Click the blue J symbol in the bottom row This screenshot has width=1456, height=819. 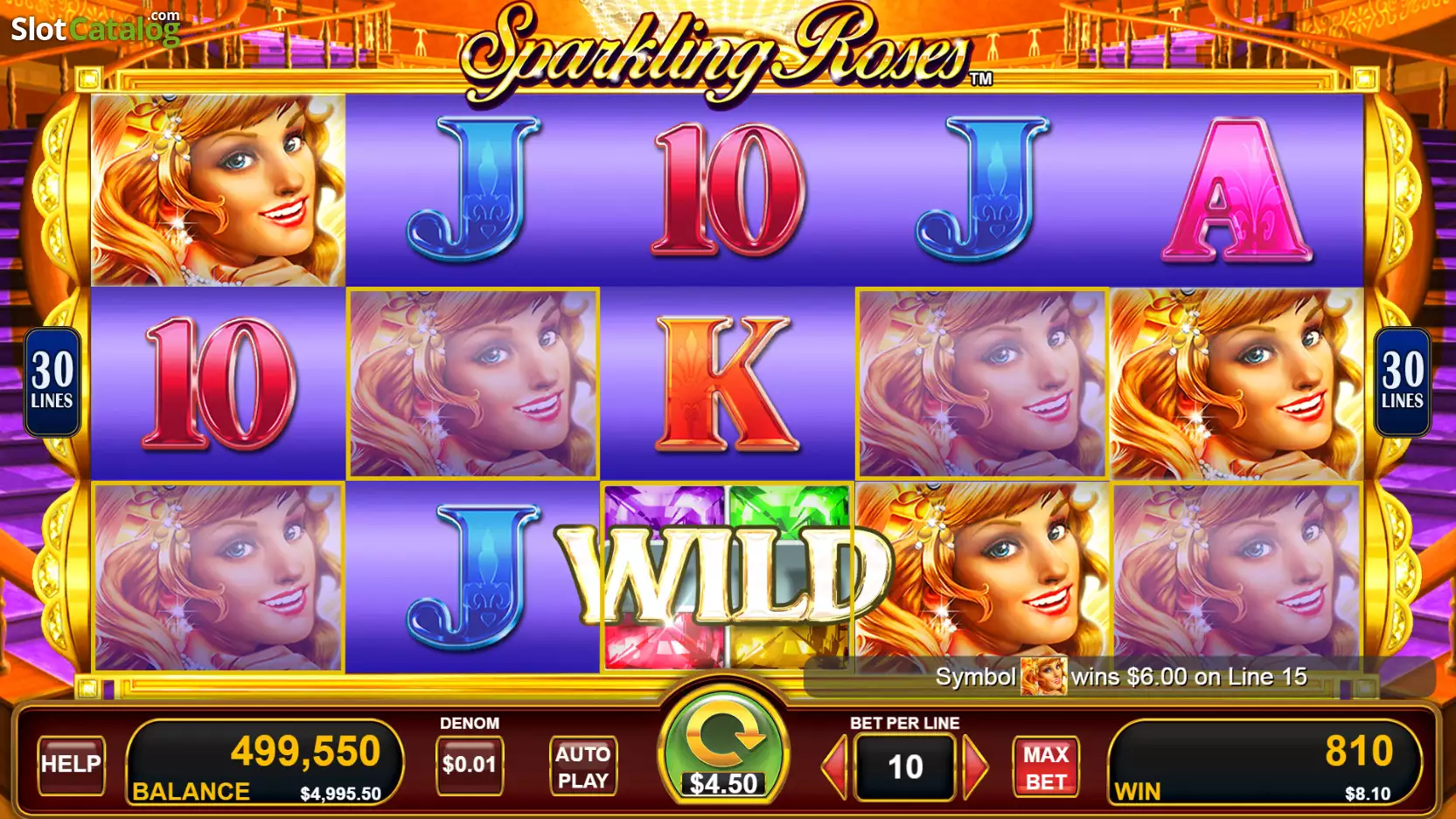473,578
